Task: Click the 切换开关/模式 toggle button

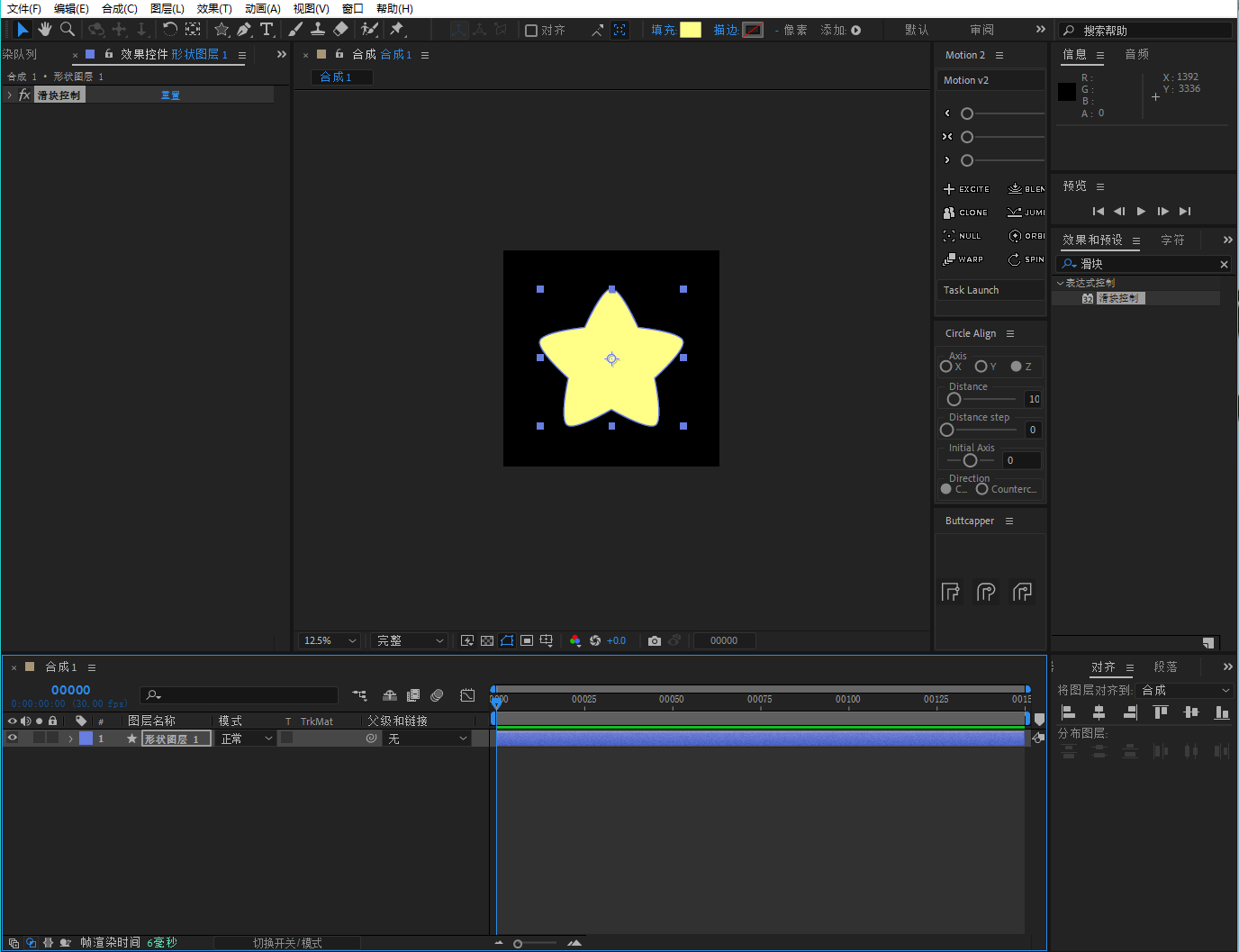Action: [287, 943]
